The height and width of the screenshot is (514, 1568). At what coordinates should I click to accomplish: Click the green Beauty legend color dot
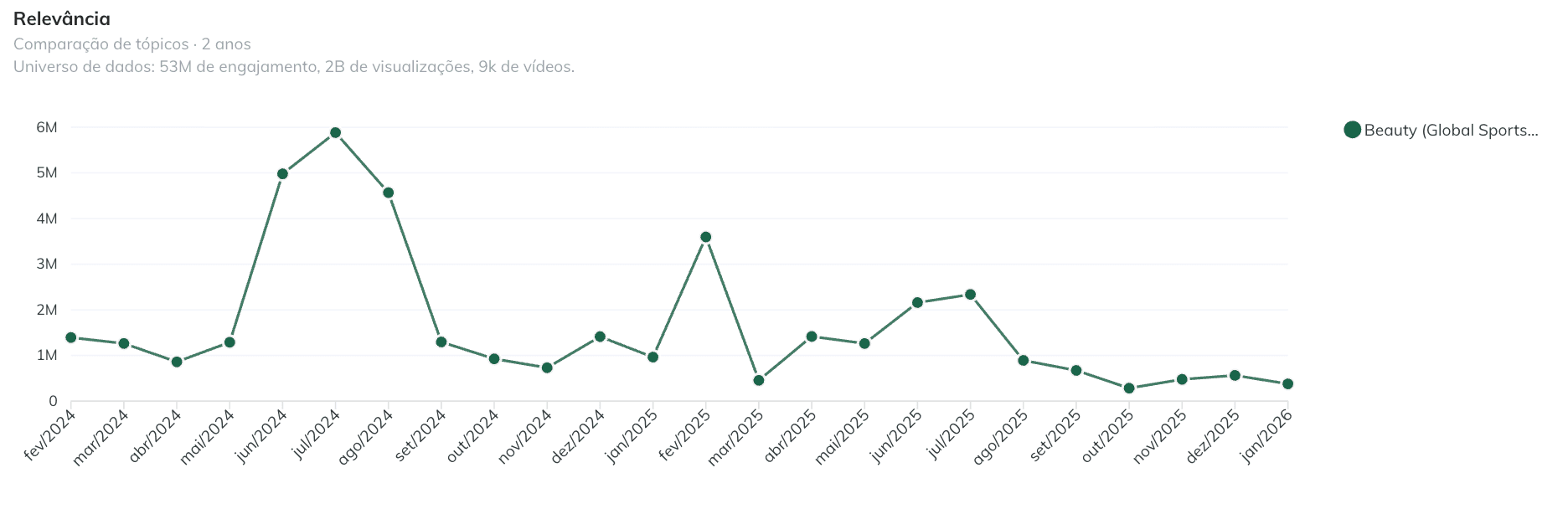[1352, 130]
